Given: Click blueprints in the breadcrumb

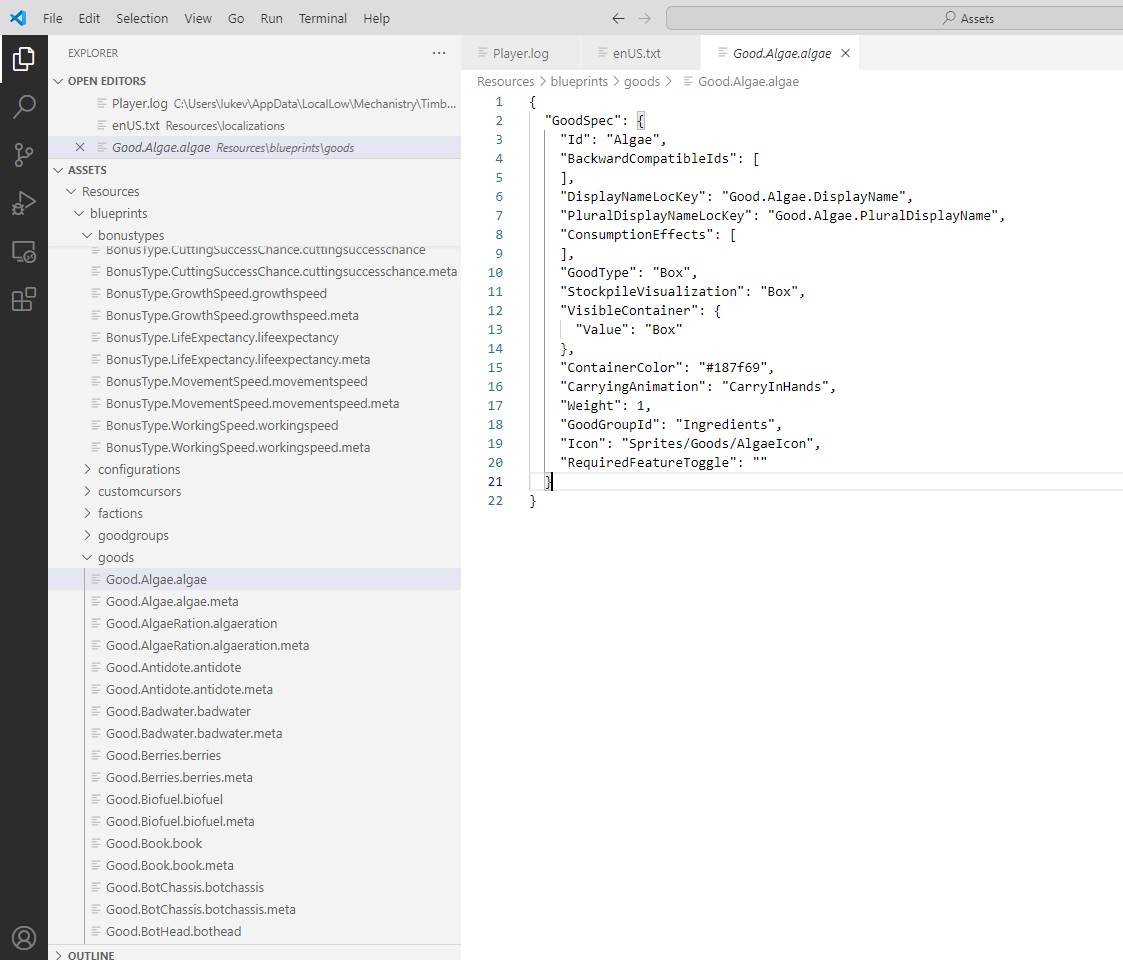Looking at the screenshot, I should pos(579,82).
